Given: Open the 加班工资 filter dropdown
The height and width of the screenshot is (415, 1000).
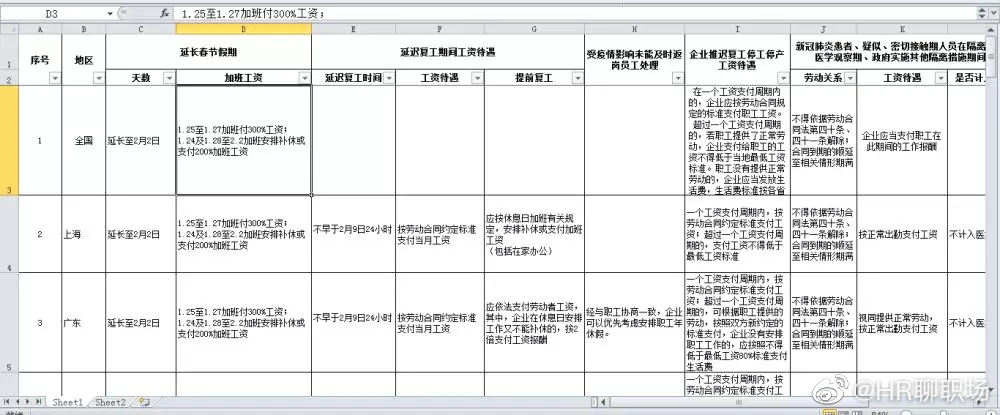Looking at the screenshot, I should point(305,78).
